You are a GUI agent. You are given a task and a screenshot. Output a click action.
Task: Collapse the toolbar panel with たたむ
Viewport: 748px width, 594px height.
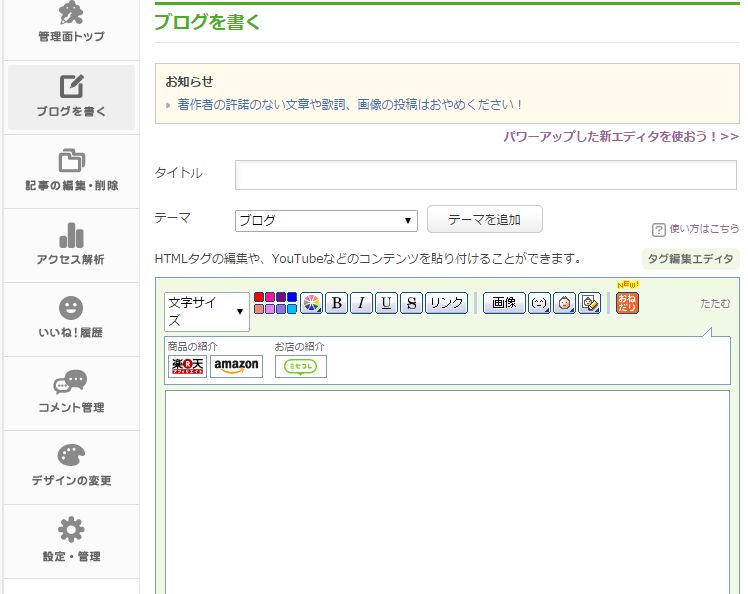714,302
